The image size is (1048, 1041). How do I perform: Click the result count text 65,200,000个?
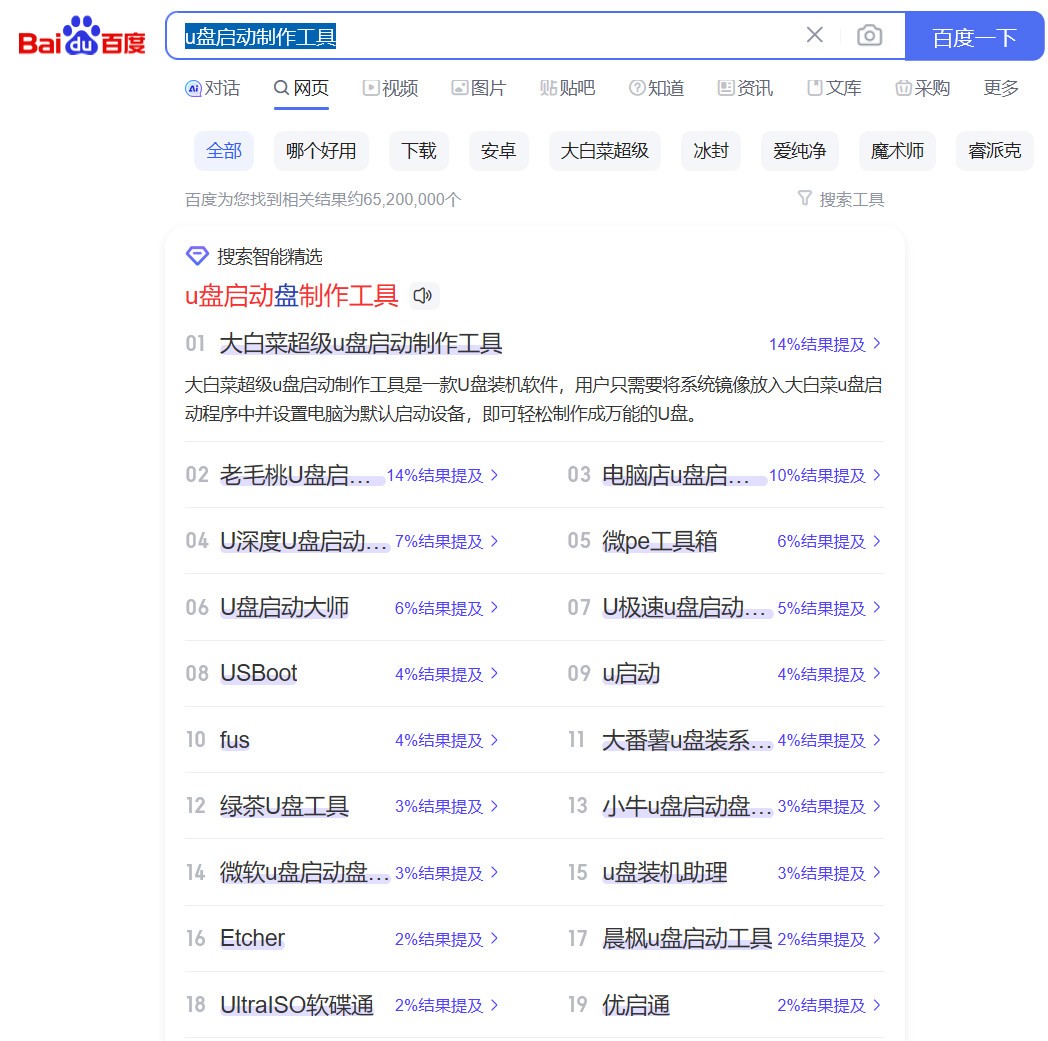412,199
